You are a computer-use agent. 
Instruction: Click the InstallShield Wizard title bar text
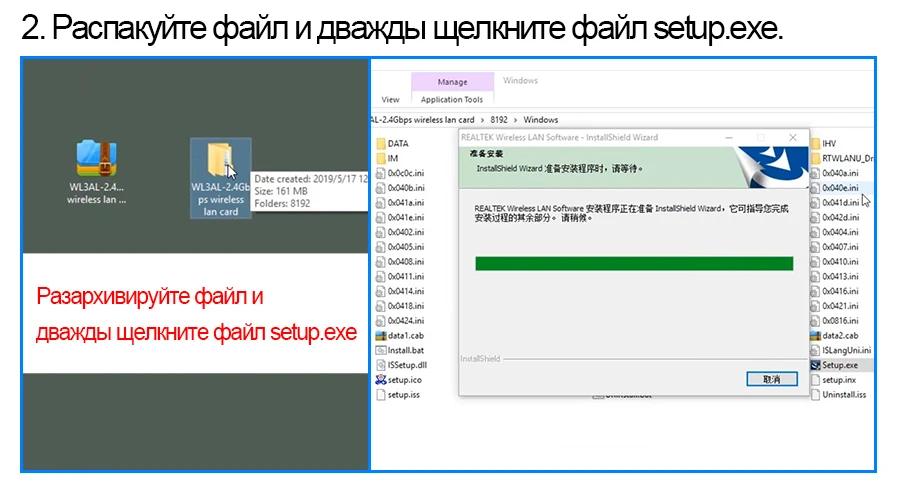(x=560, y=138)
